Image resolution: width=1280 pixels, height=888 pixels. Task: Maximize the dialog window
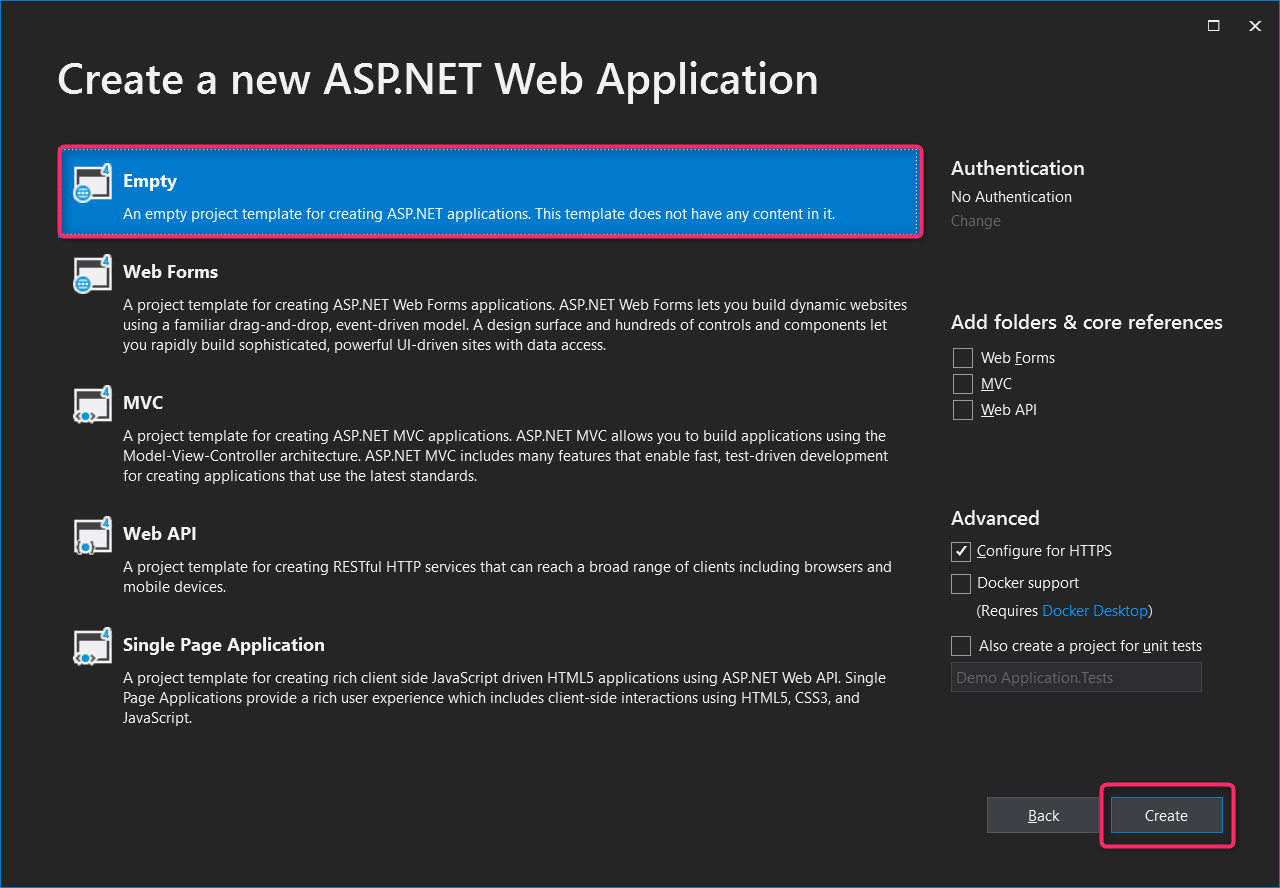tap(1214, 26)
